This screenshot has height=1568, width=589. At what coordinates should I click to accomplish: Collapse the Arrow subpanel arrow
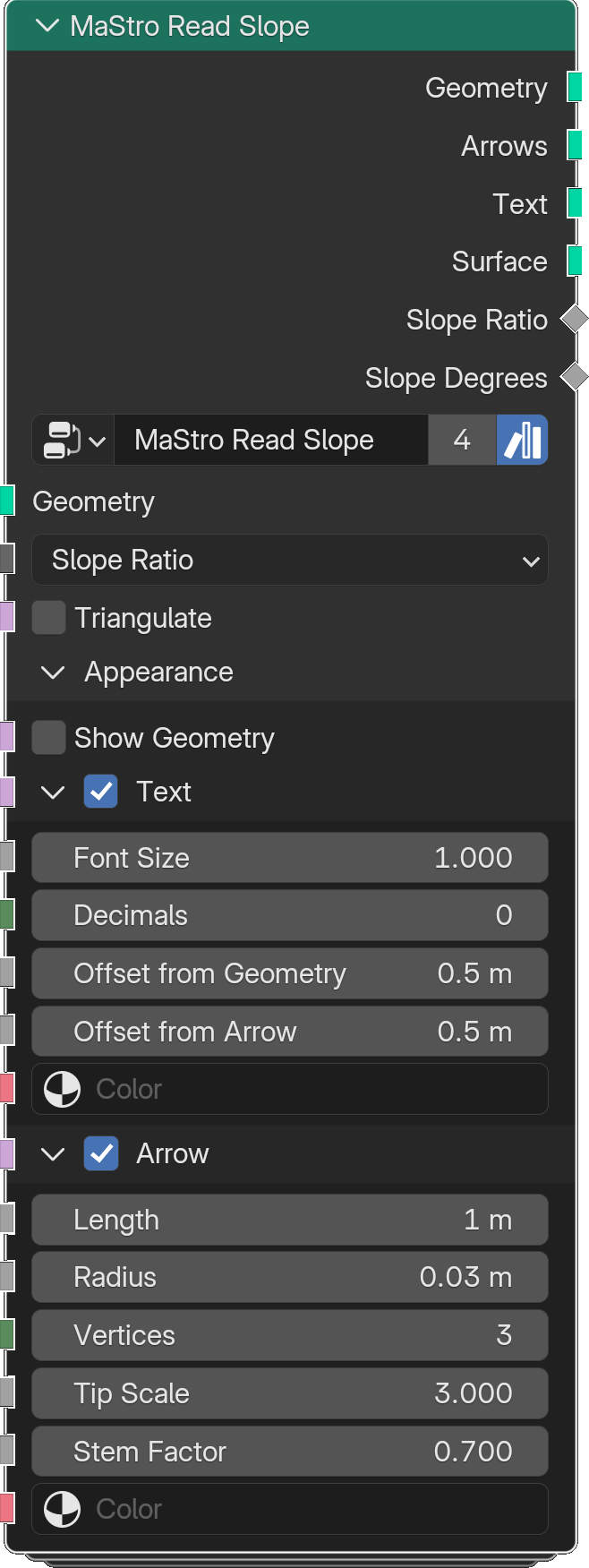pyautogui.click(x=53, y=1153)
